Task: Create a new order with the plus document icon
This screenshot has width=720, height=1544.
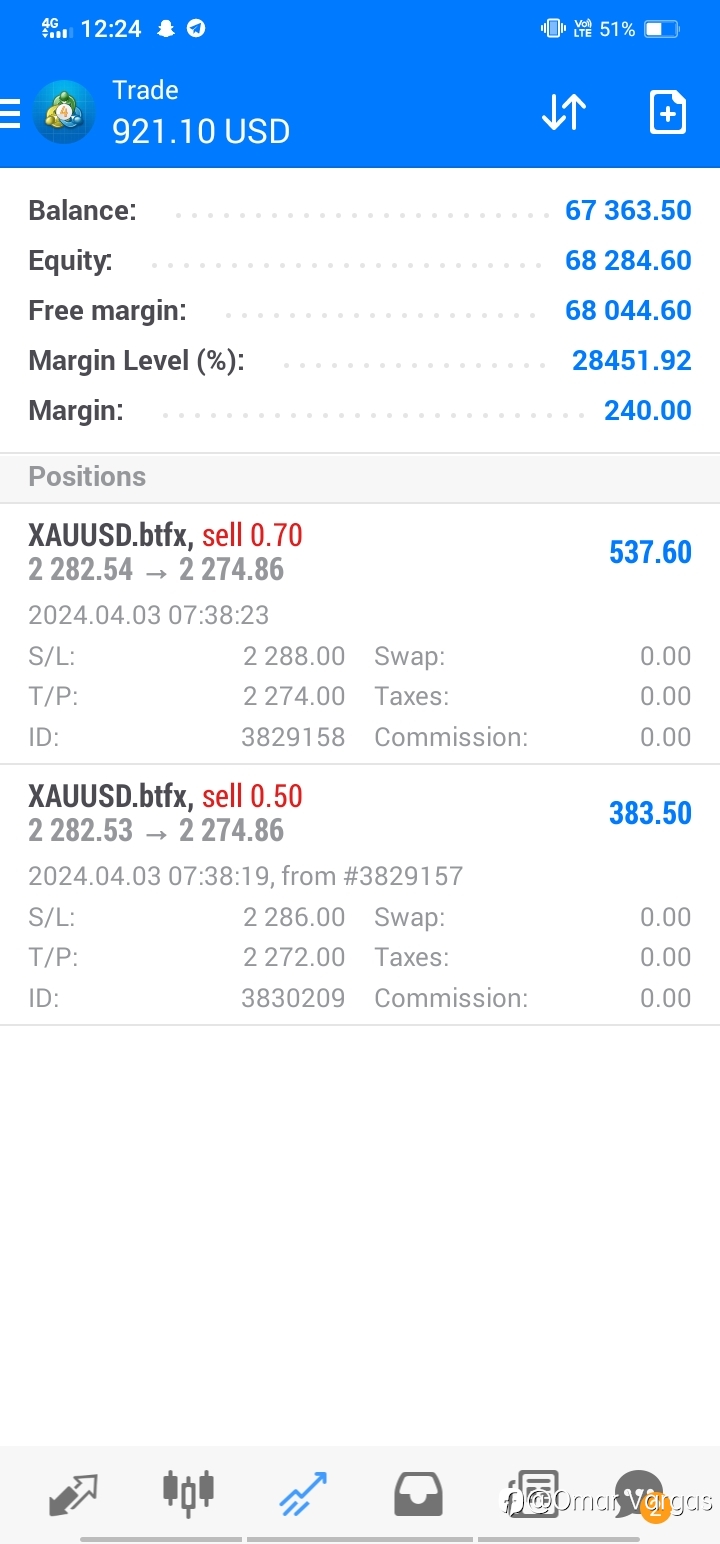Action: [x=667, y=112]
